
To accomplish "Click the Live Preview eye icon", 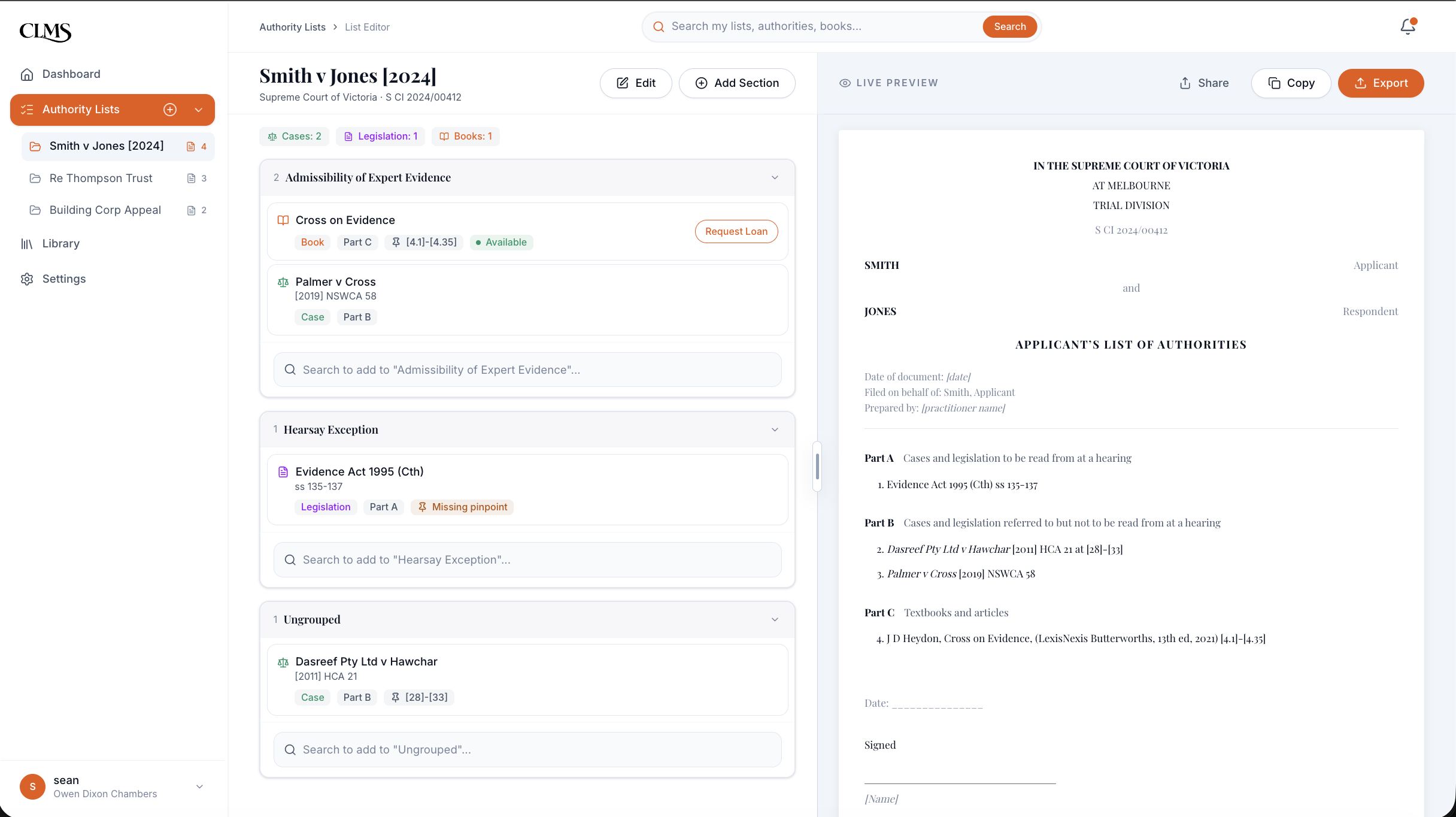I will 845,83.
